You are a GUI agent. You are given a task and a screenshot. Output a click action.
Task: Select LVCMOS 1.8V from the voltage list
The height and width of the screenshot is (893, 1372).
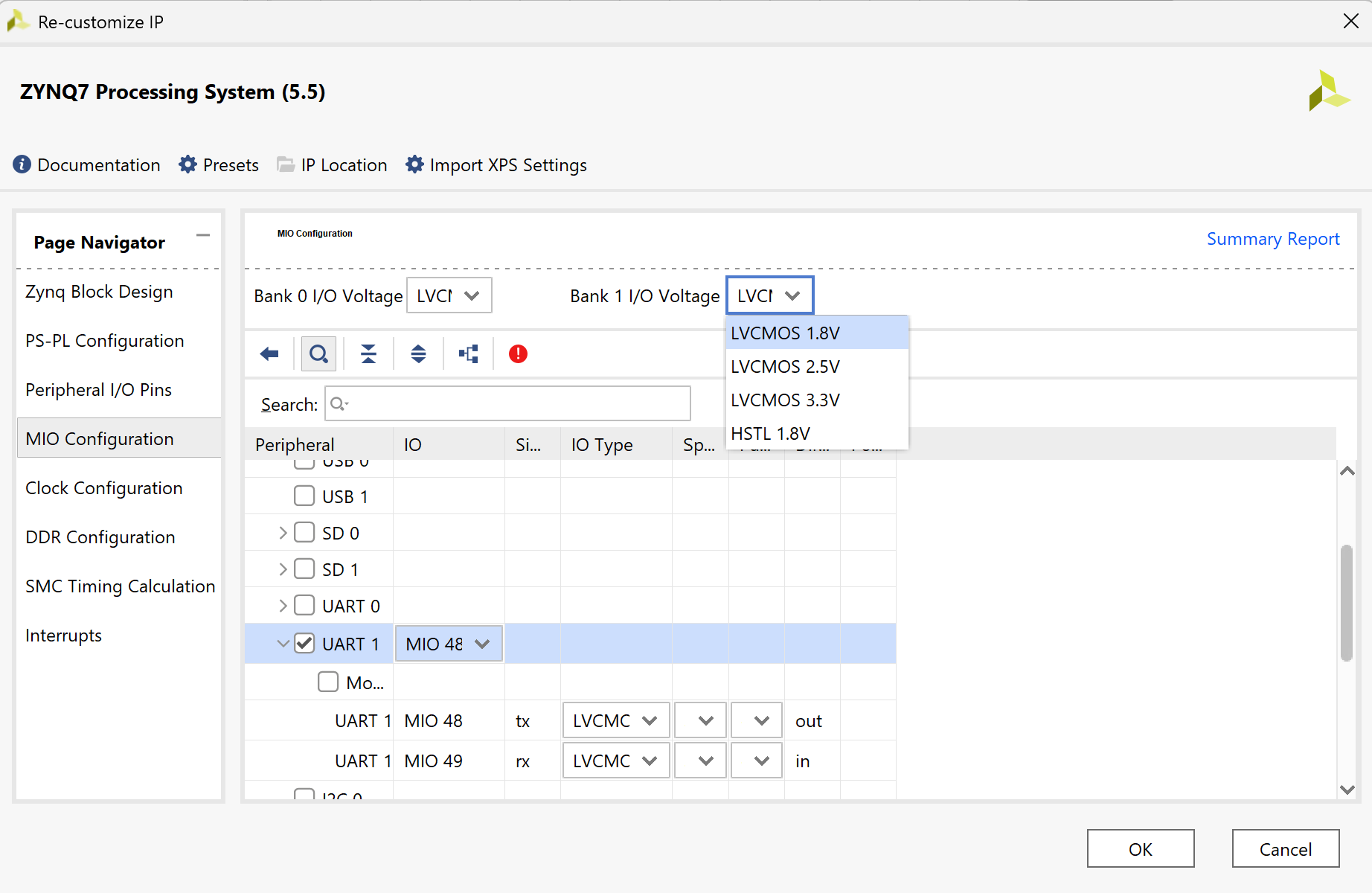[x=817, y=333]
